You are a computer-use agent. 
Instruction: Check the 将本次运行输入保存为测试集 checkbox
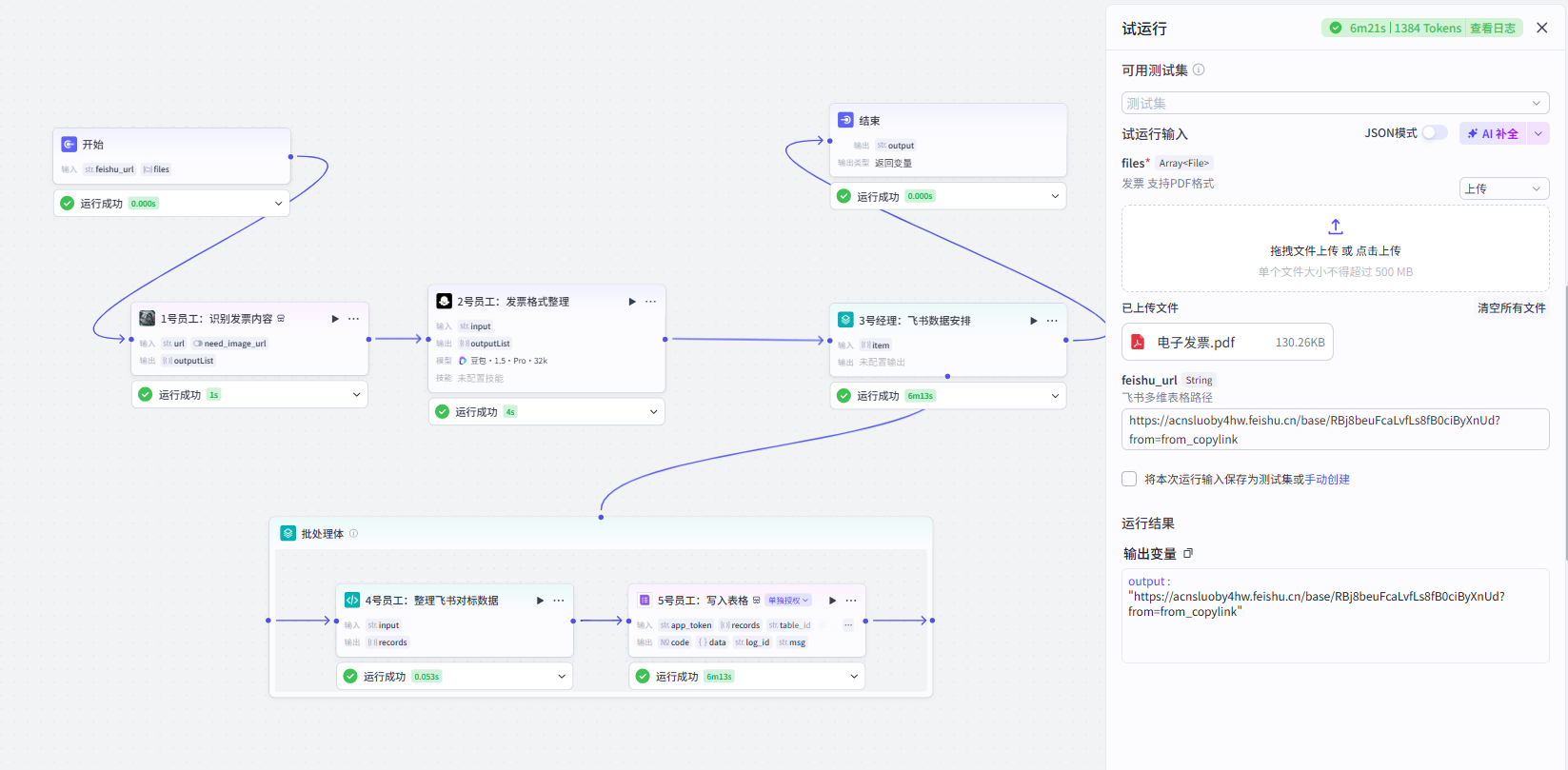click(1129, 479)
